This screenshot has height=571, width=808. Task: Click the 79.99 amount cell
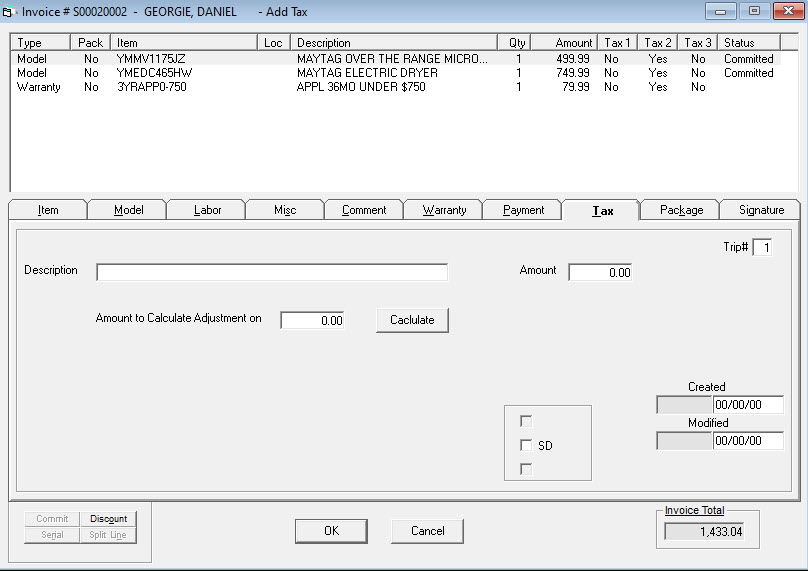pyautogui.click(x=576, y=87)
